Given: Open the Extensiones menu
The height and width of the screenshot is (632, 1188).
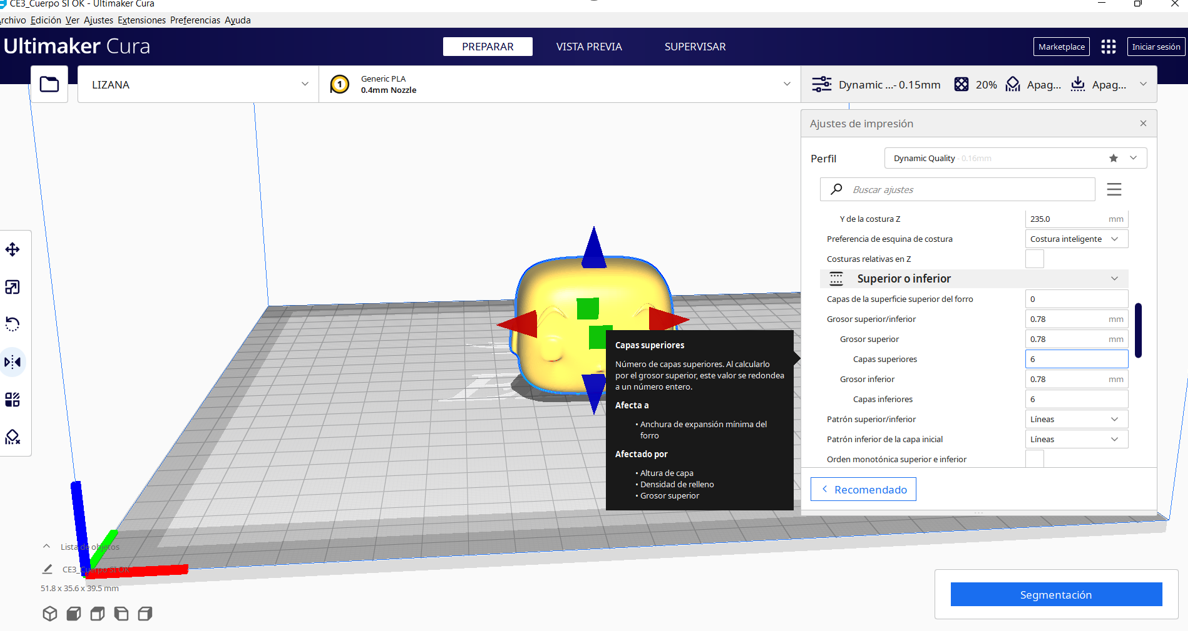Looking at the screenshot, I should [x=142, y=20].
